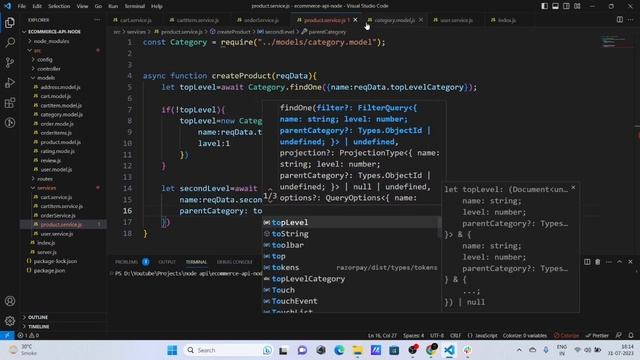Viewport: 640px width, 360px height.
Task: Switch to the user.service.js editor tab
Action: click(456, 20)
